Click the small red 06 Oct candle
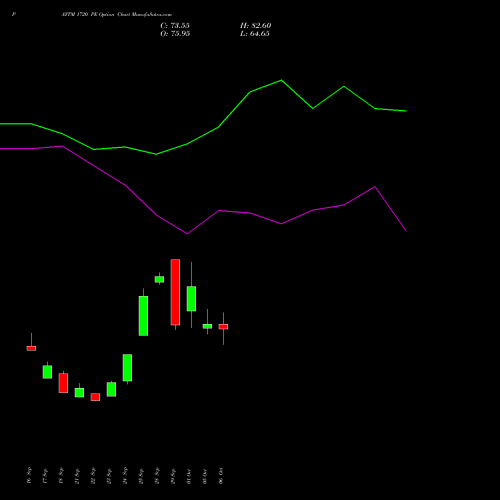The image size is (500, 500). [223, 327]
